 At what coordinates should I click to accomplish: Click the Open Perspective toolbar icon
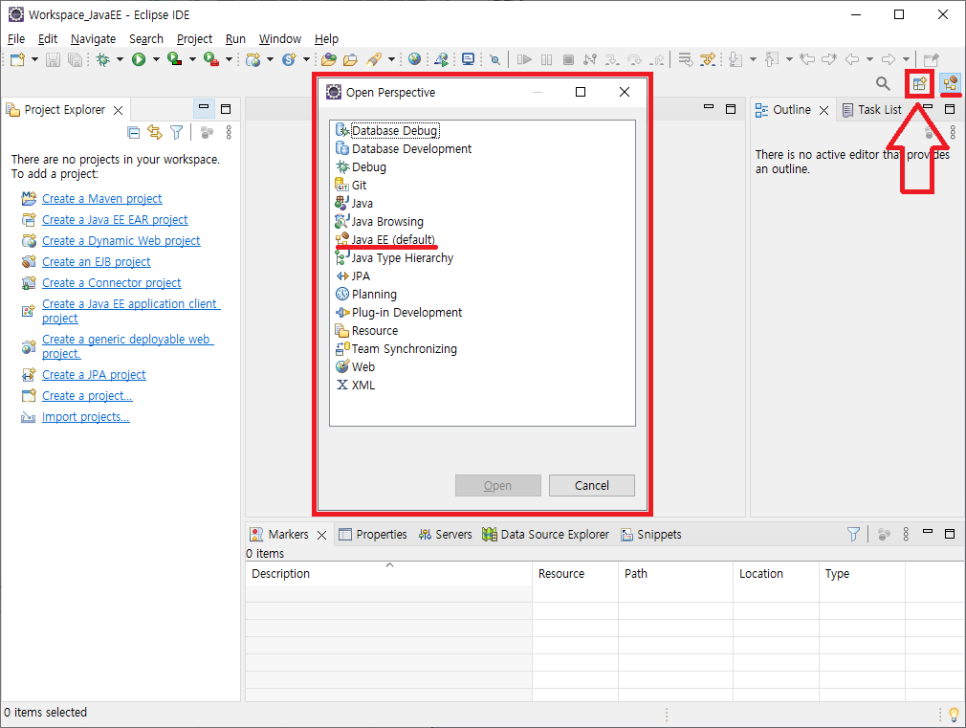pyautogui.click(x=920, y=84)
